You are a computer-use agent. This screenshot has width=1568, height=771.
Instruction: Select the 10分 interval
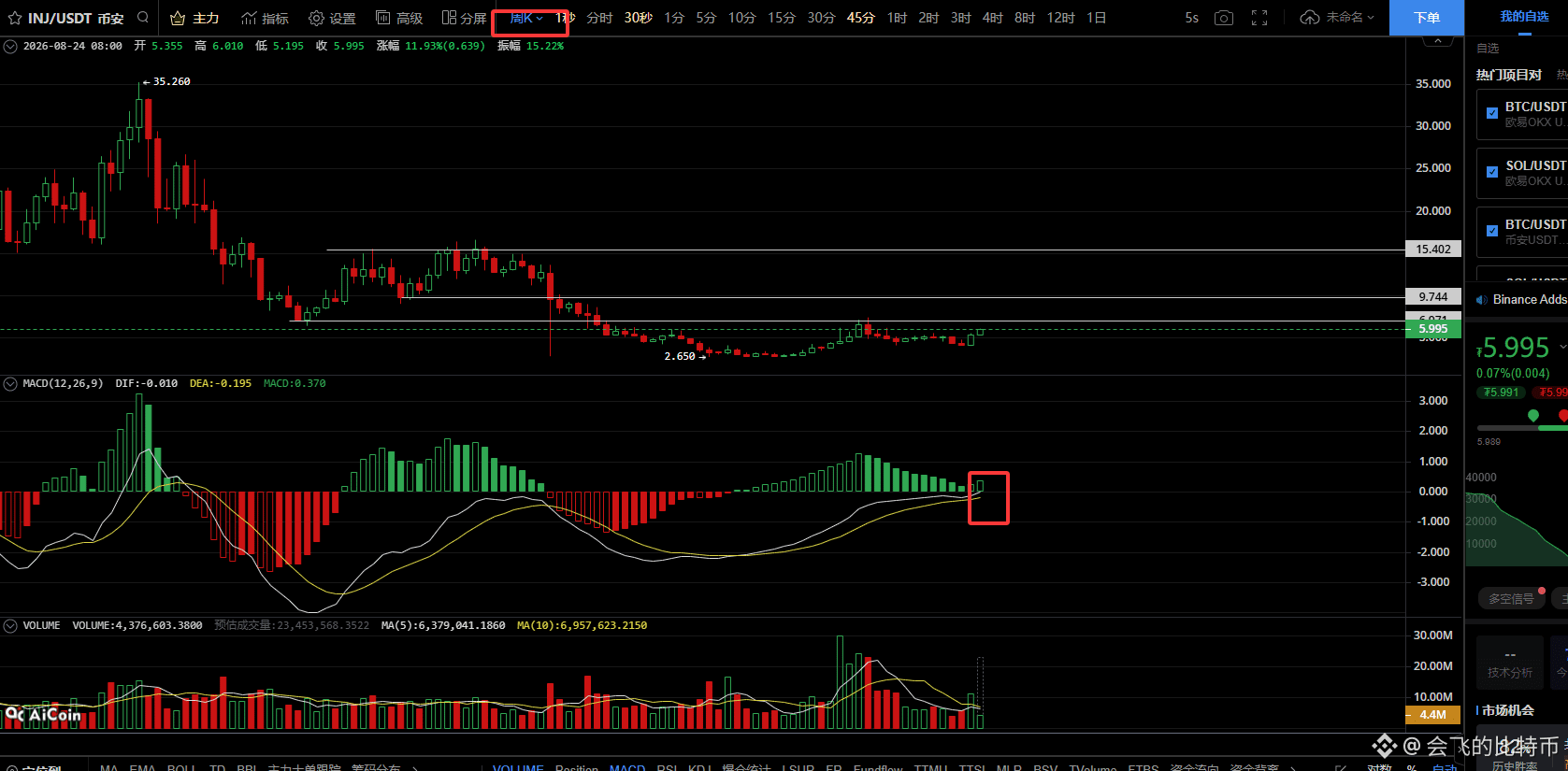point(741,18)
